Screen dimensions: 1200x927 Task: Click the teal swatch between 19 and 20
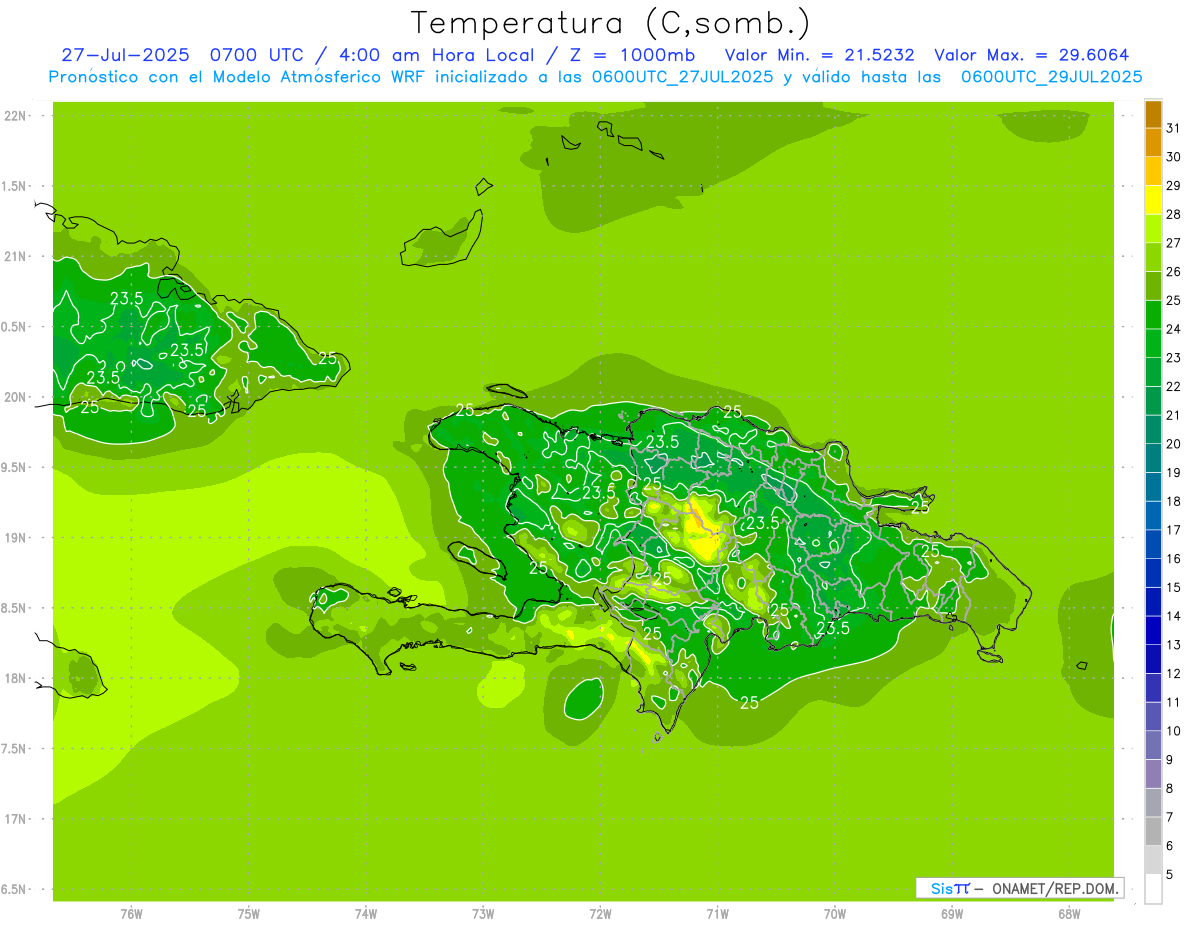[x=1153, y=458]
